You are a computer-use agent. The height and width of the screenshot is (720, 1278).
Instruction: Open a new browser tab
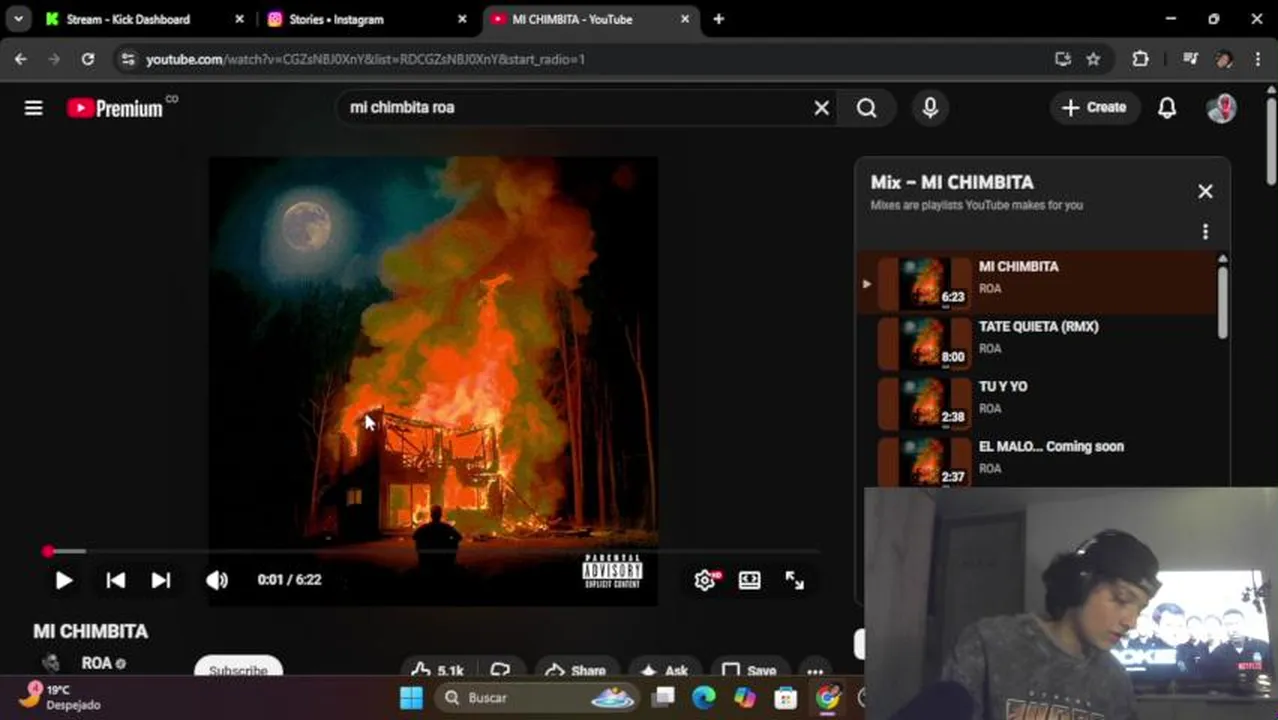coord(718,19)
